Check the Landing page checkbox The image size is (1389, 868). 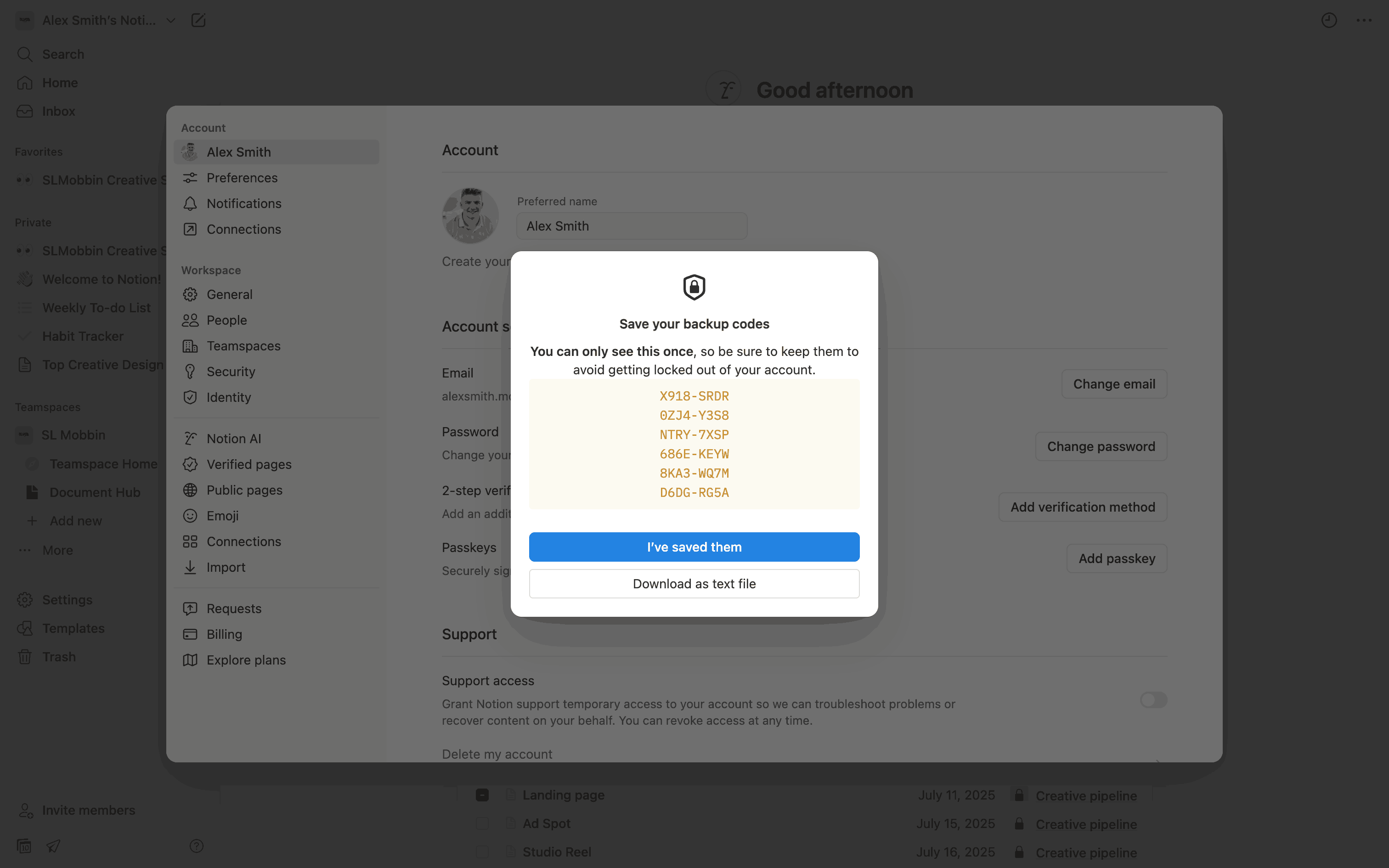tap(482, 795)
